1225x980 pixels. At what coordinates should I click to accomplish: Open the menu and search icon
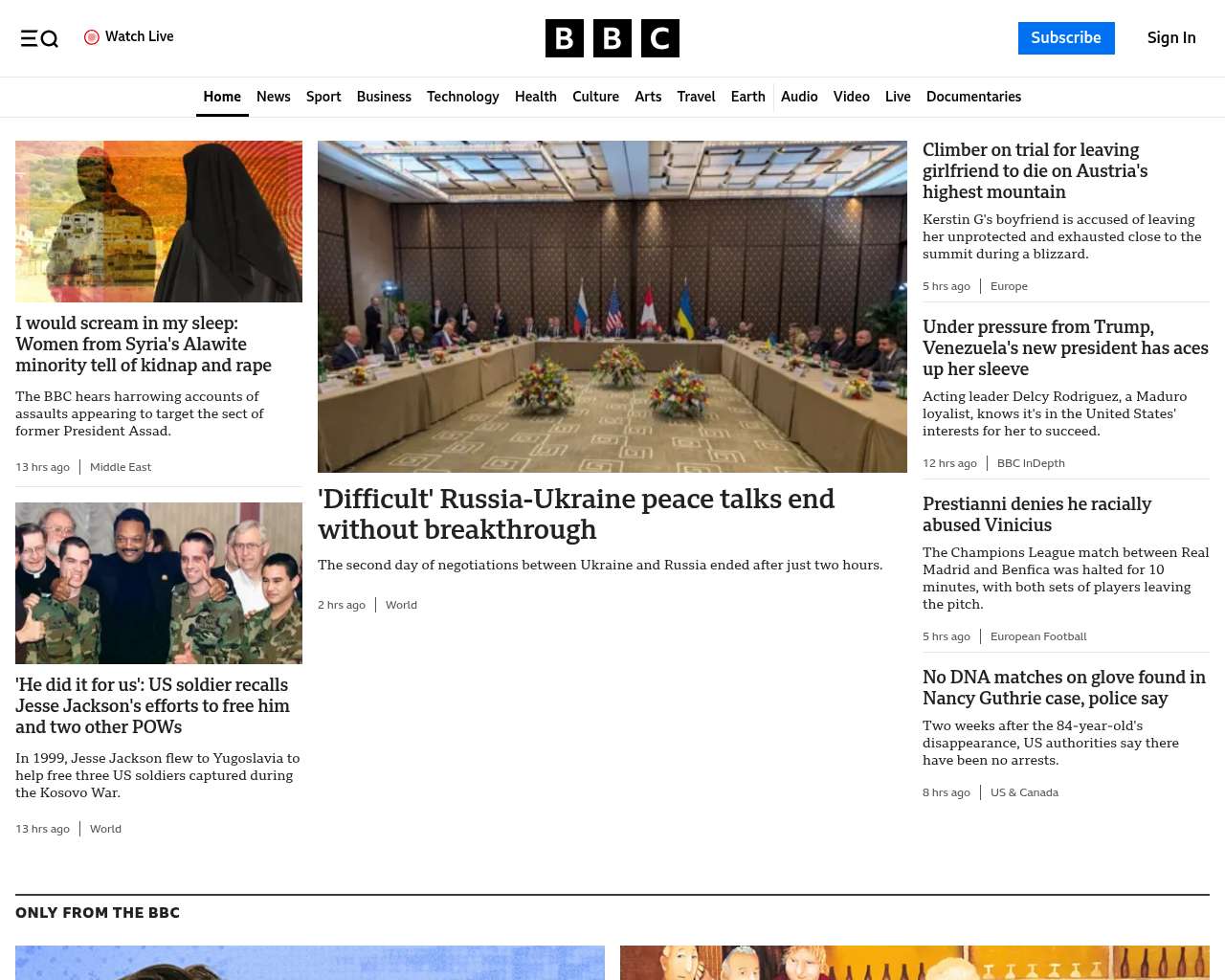click(39, 38)
